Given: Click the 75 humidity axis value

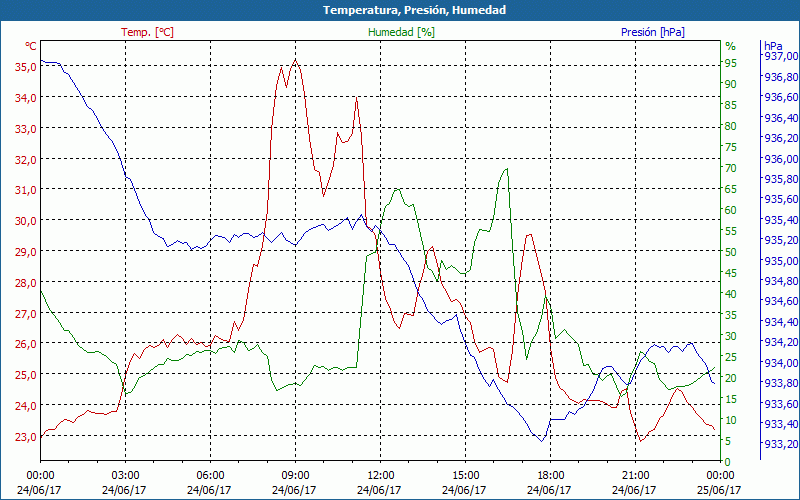Looking at the screenshot, I should point(731,147).
